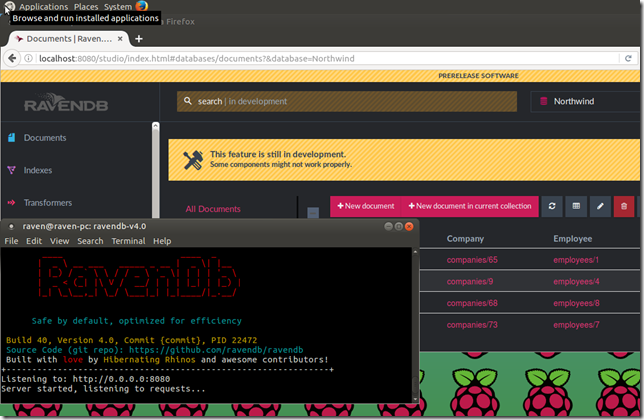Screen dimensions: 644x420
Task: Open Indexes in the sidebar
Action: coord(38,170)
